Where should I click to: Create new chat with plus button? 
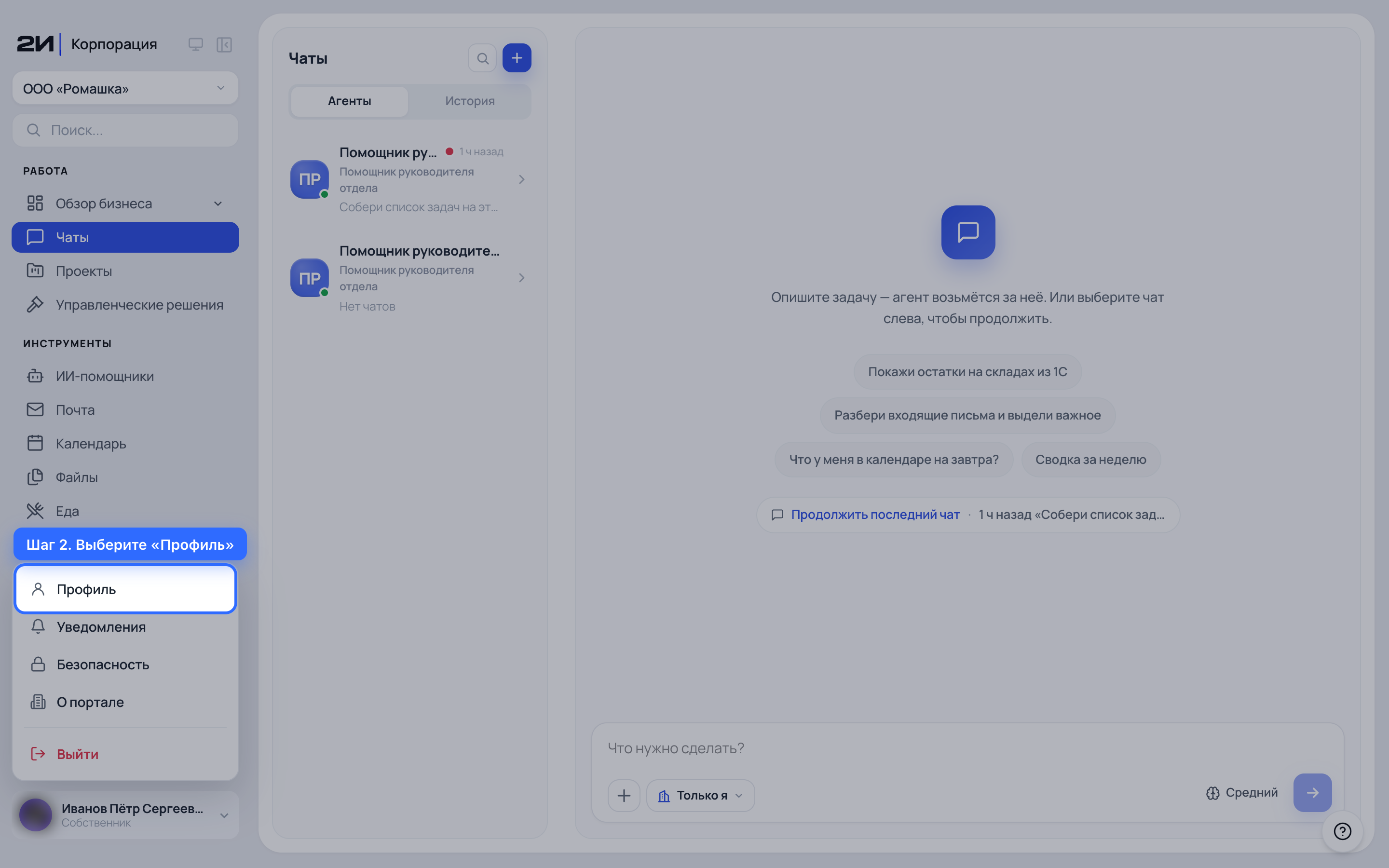[517, 58]
